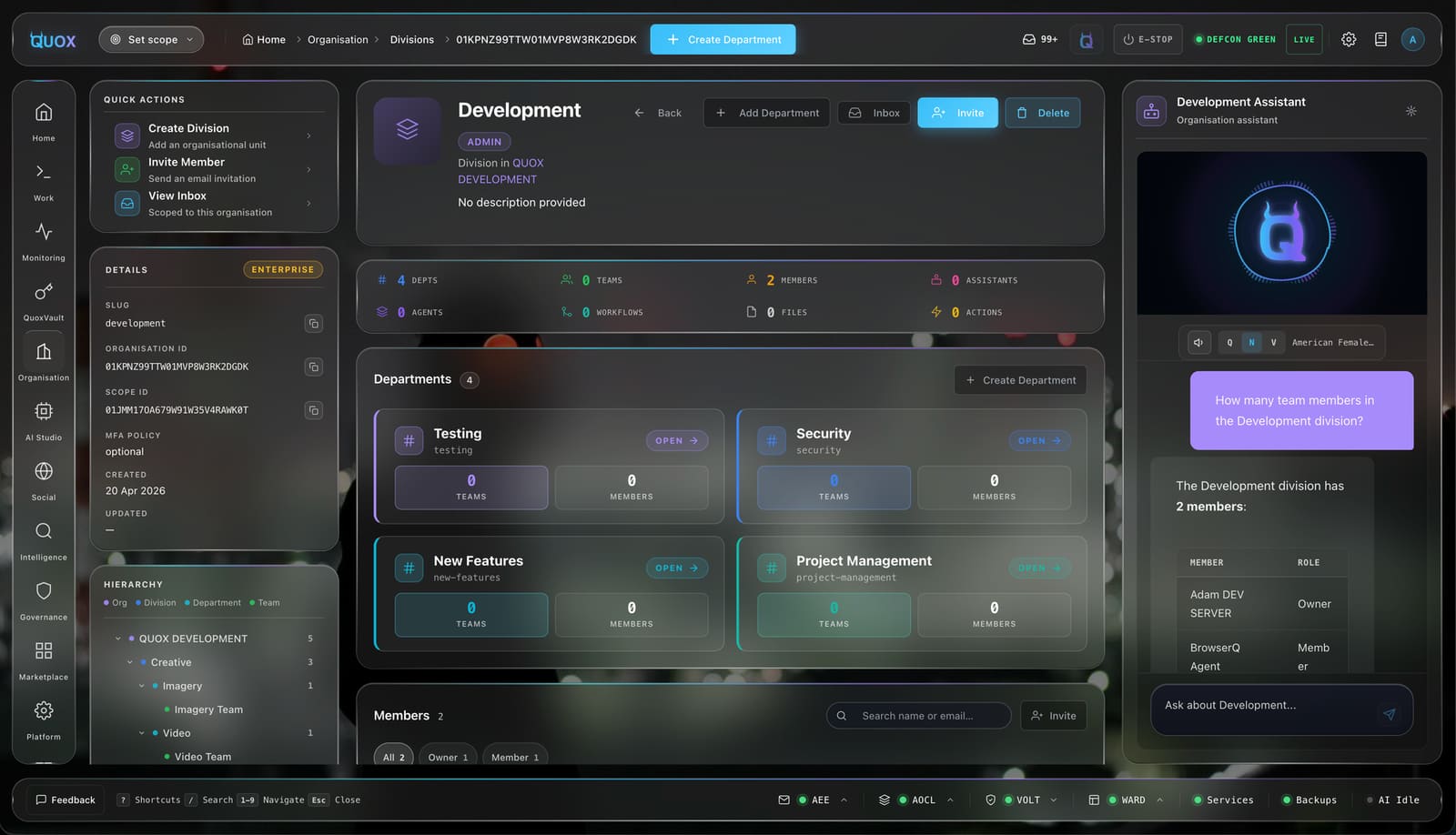1456x835 pixels.
Task: Open Invite Member quick action
Action: [x=215, y=169]
